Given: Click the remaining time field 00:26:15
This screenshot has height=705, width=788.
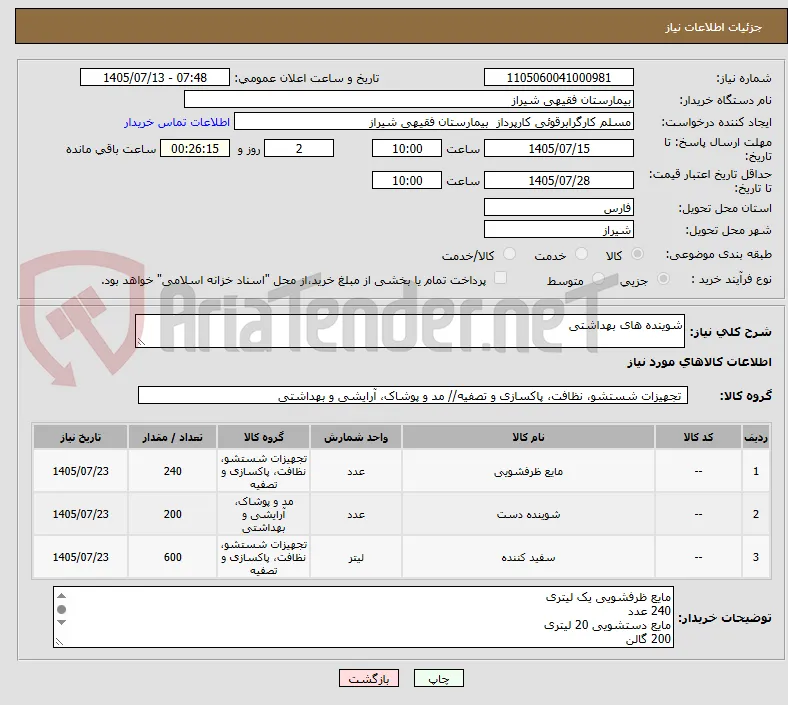Looking at the screenshot, I should tap(194, 148).
